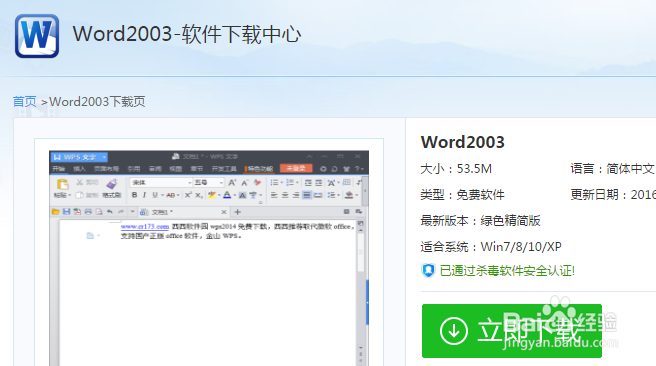Toggle Strikethrough AB formatting

(170, 195)
